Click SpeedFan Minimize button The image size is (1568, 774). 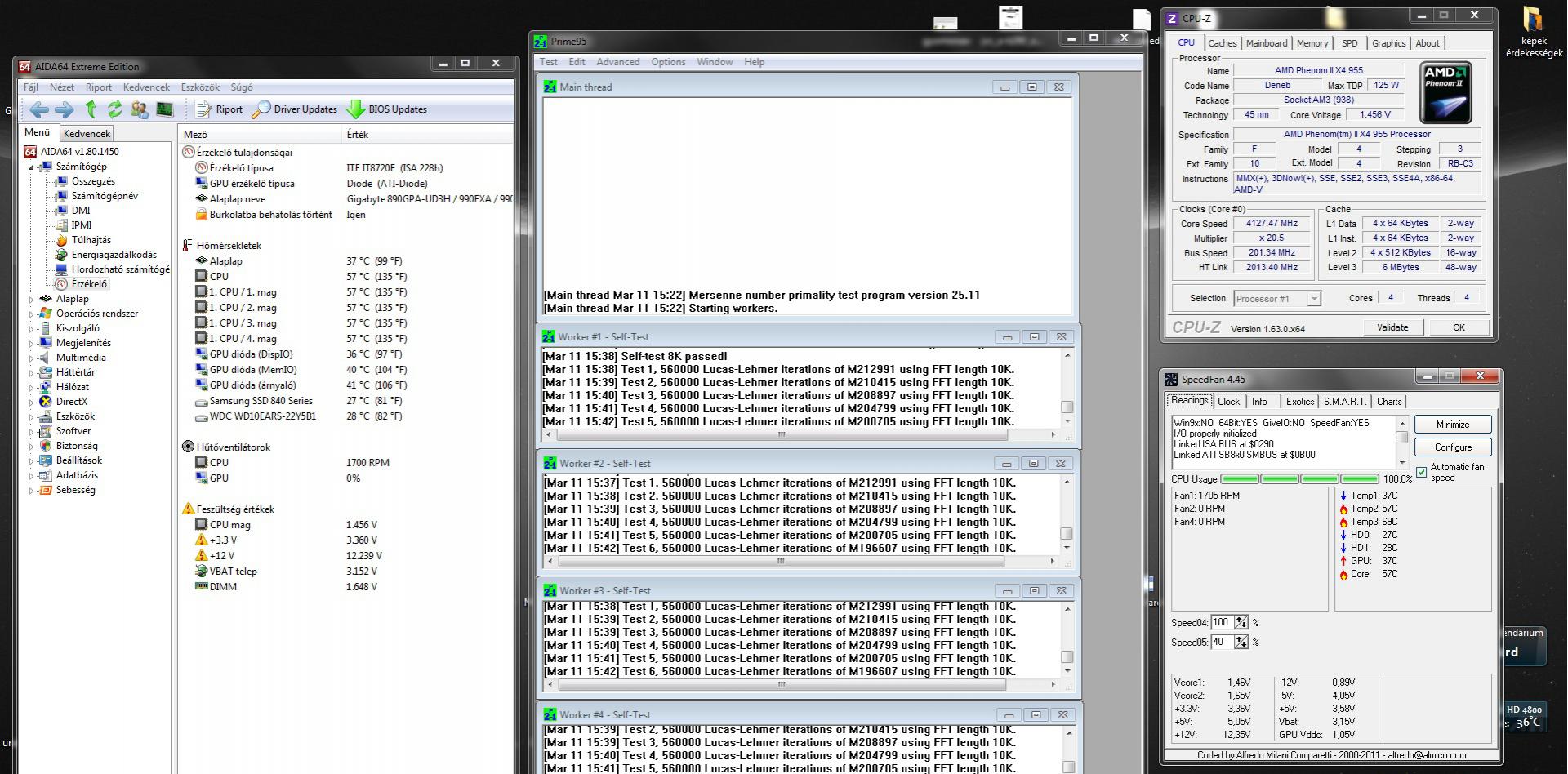coord(1453,425)
